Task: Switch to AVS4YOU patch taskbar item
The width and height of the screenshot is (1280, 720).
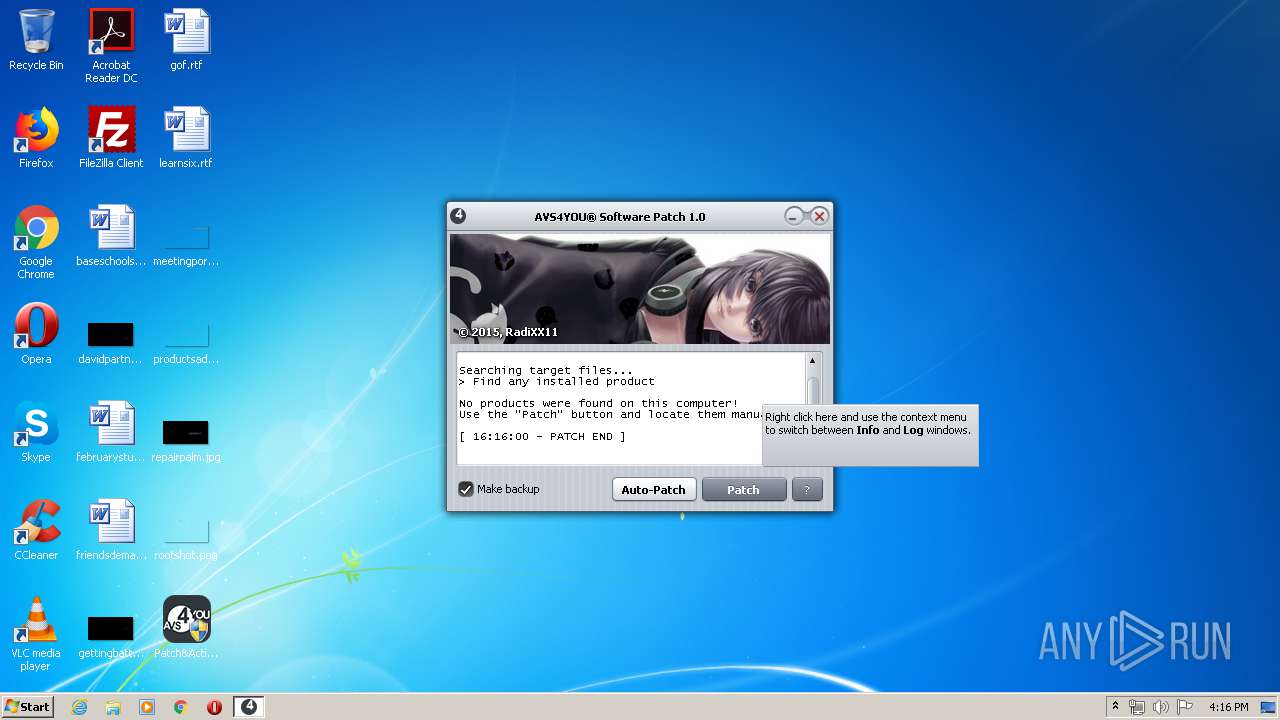Action: tap(249, 707)
